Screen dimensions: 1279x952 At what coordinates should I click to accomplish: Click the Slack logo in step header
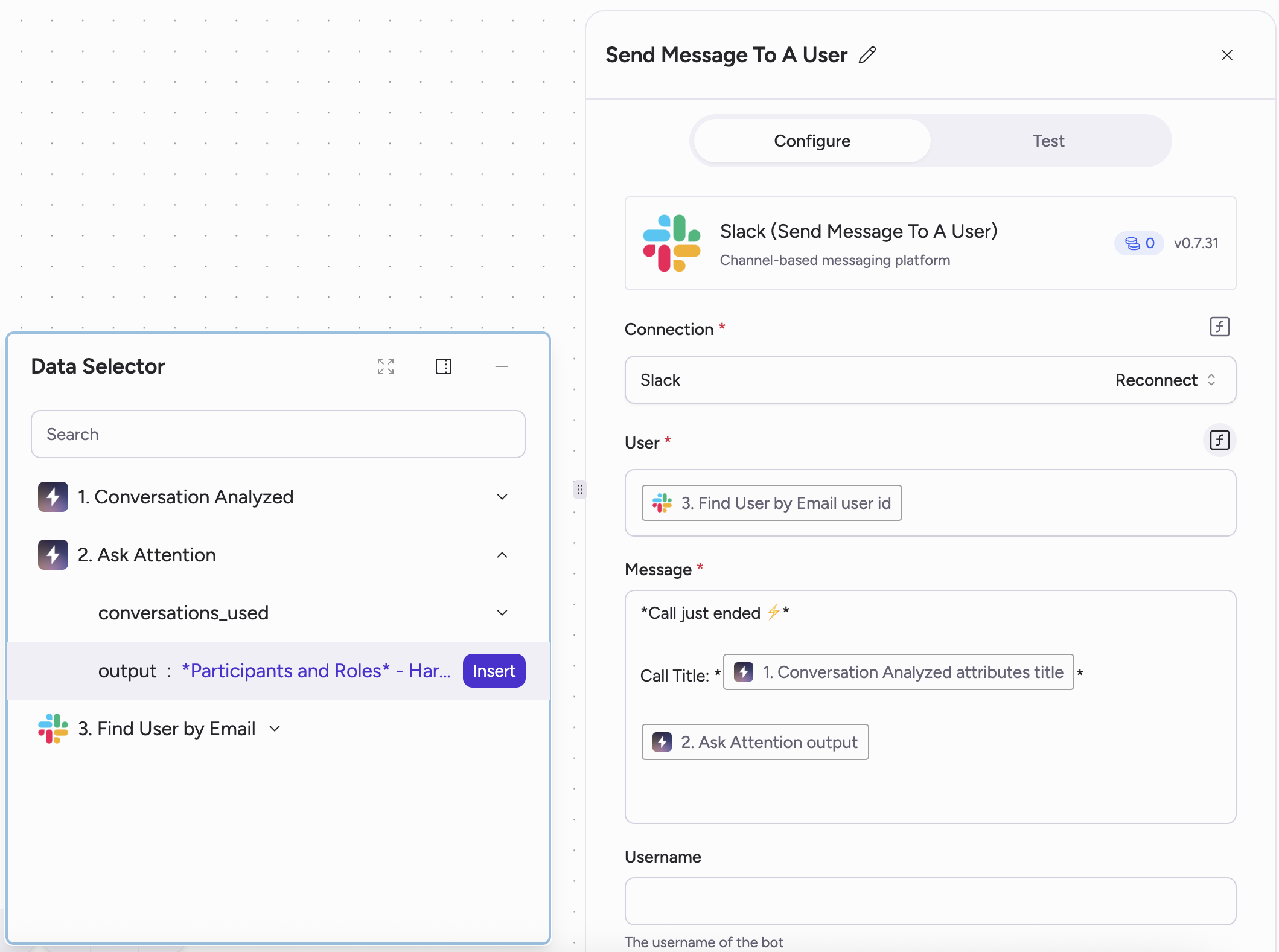[x=671, y=243]
